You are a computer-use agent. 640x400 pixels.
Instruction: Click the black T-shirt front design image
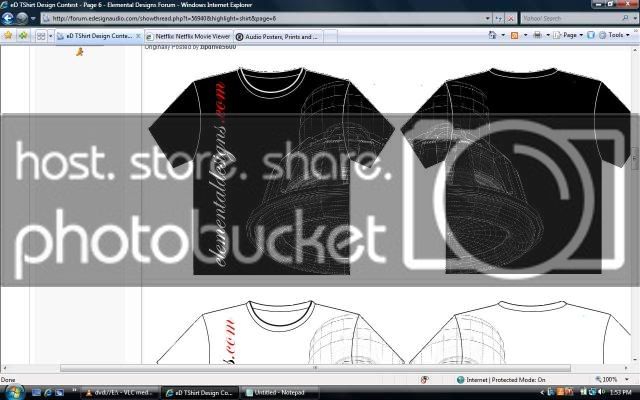pyautogui.click(x=271, y=171)
